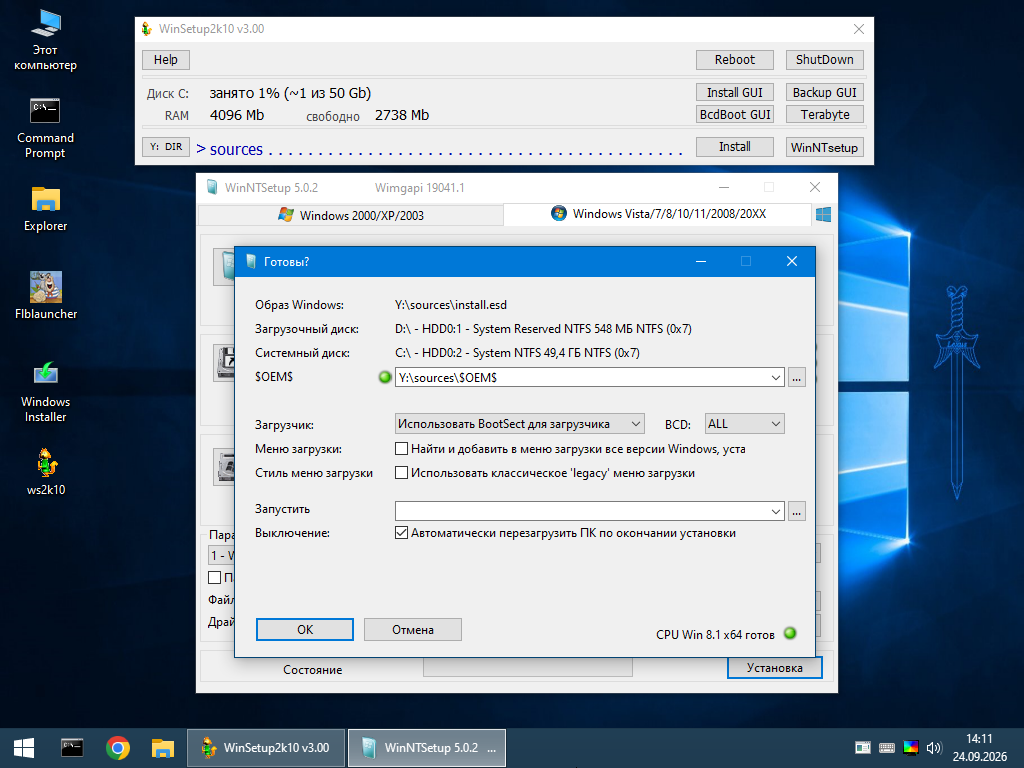Open the Этот компьютер desktop icon
This screenshot has height=768, width=1024.
coord(45,40)
